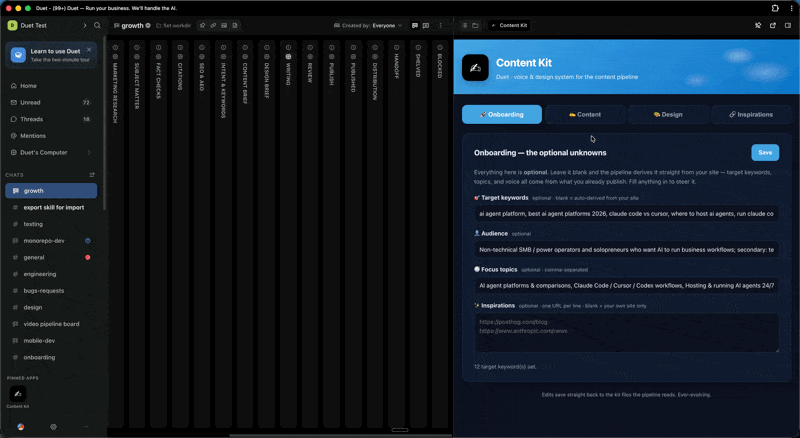Viewport: 800px width, 438px height.
Task: Open the bugs-requests channel
Action: [51, 290]
